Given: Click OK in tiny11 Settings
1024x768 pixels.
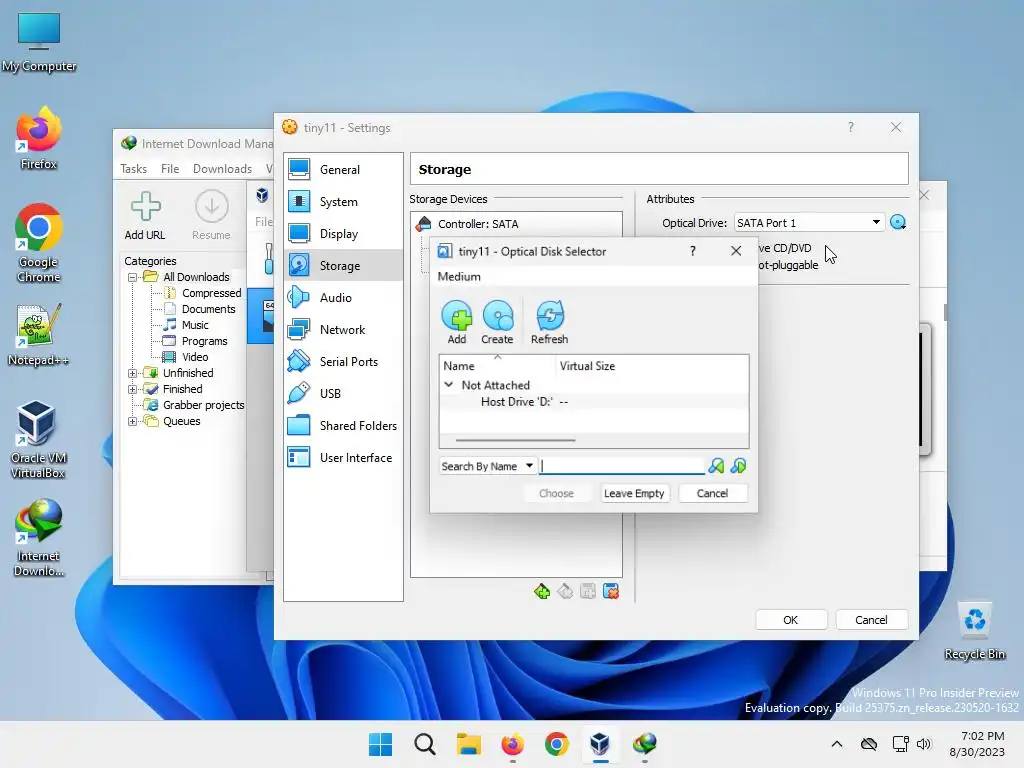Looking at the screenshot, I should coord(791,620).
